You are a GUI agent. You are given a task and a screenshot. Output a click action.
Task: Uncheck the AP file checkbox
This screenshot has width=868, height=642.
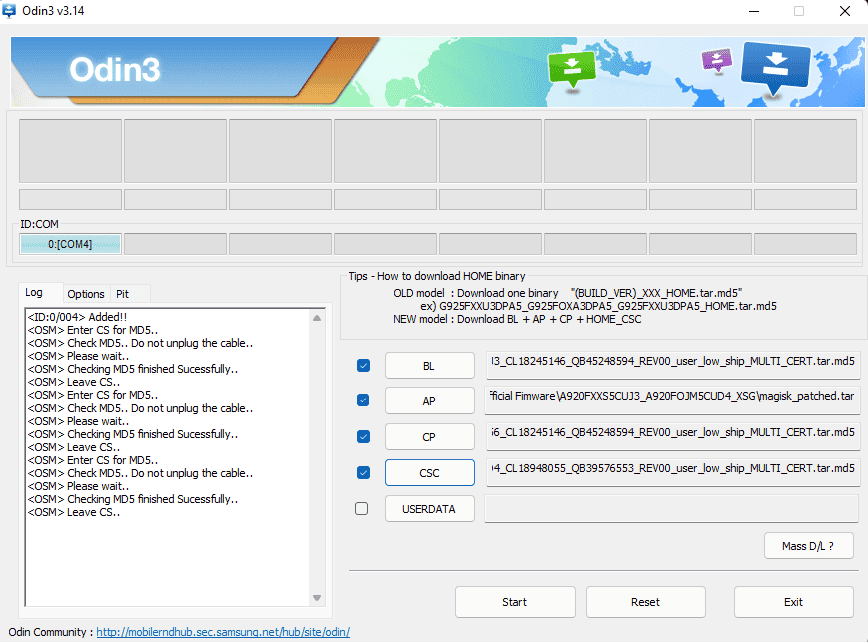click(363, 400)
